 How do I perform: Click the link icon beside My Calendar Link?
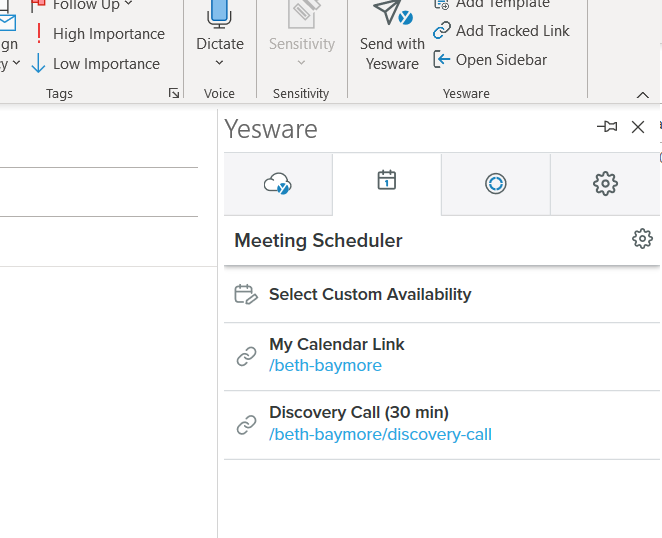(x=247, y=357)
